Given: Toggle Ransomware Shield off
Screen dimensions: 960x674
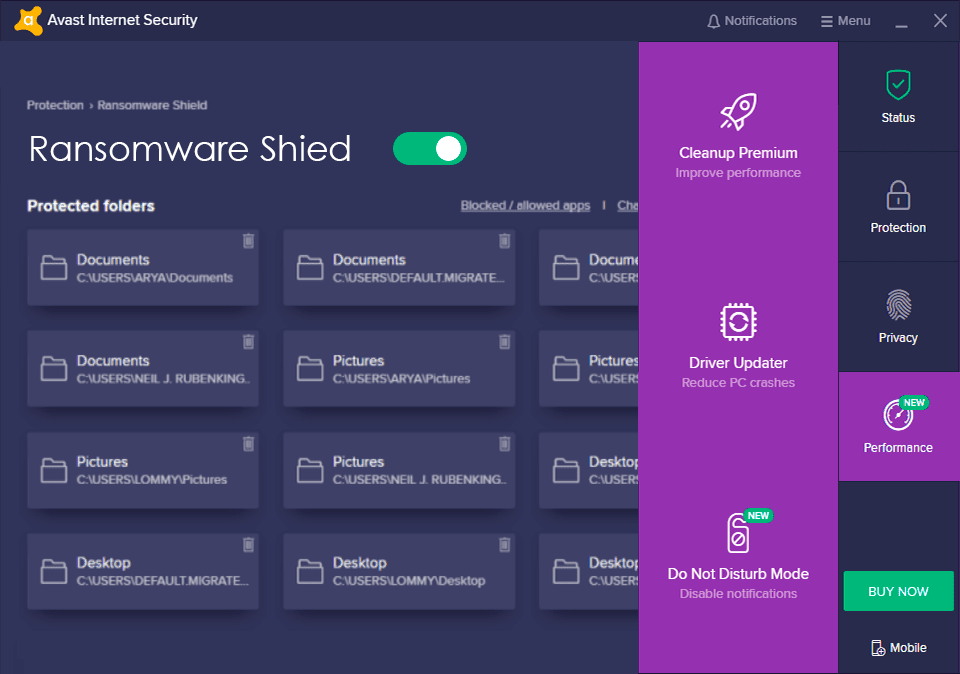Looking at the screenshot, I should coord(430,148).
